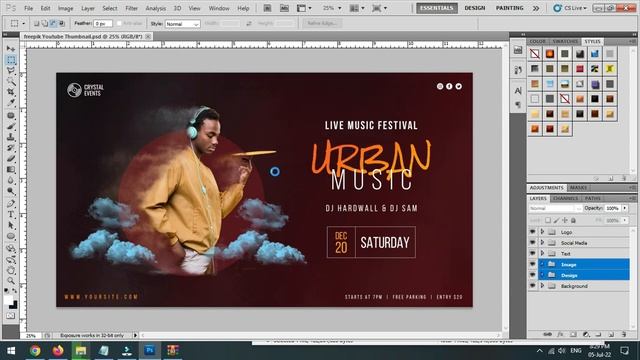This screenshot has width=640, height=360.
Task: Switch to the Essentials workspace
Action: (x=437, y=8)
